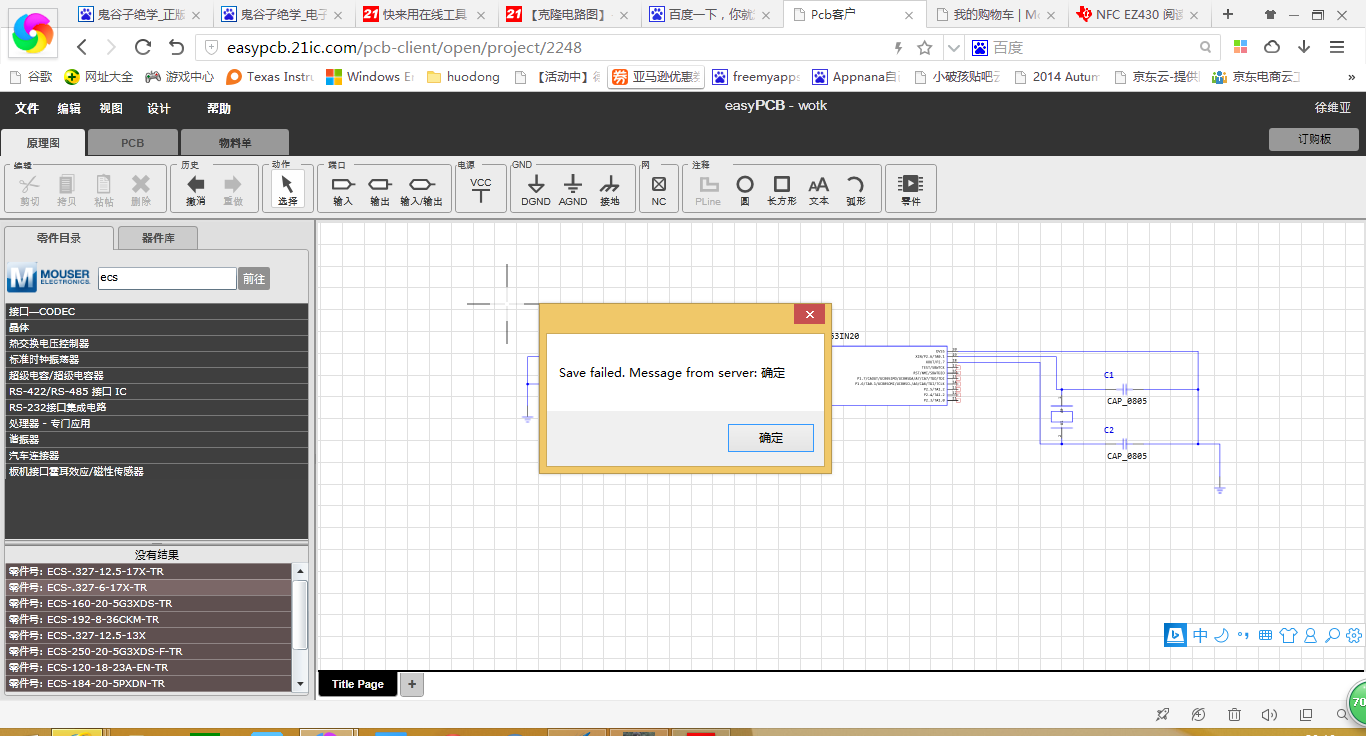Screen dimensions: 1366x736
Task: Click the 撤消 undo arrow in the toolbar
Action: point(196,188)
